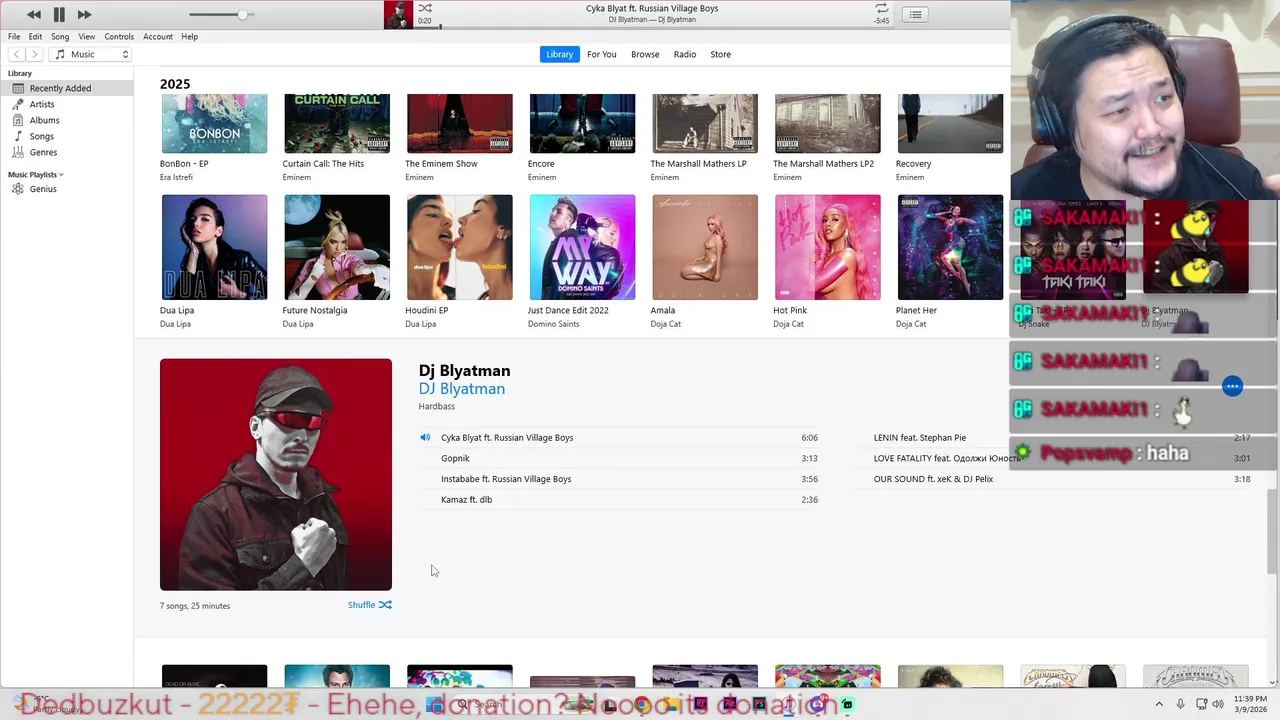This screenshot has width=1280, height=720.
Task: Open the Encore album cover
Action: point(582,123)
